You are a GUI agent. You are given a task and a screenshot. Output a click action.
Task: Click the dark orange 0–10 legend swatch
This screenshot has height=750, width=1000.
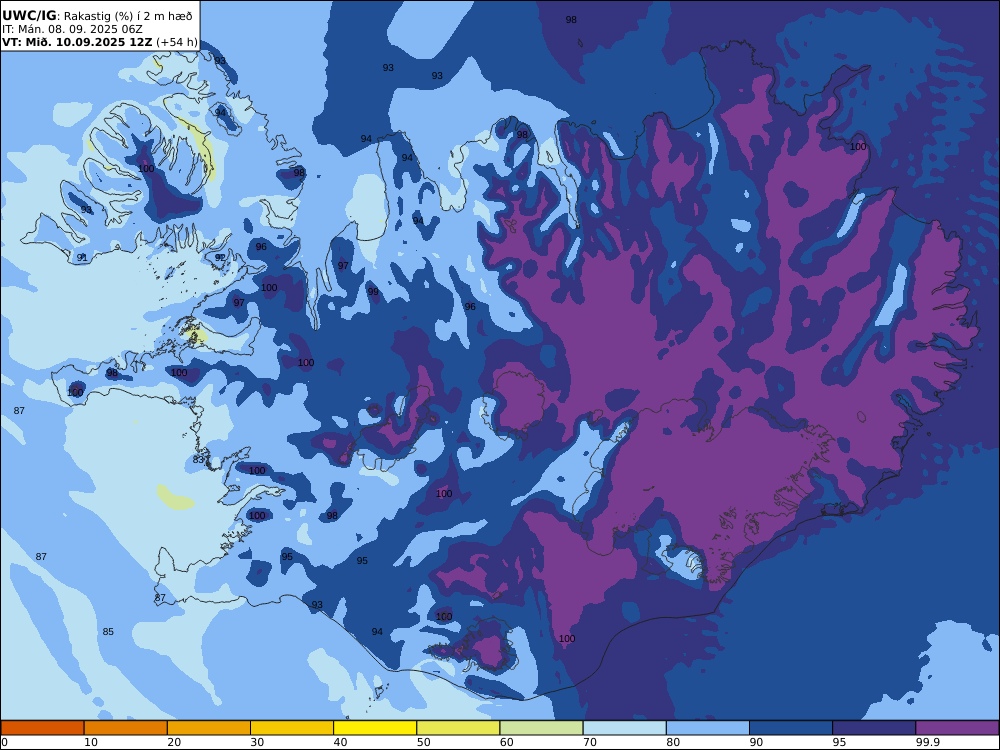tap(43, 728)
